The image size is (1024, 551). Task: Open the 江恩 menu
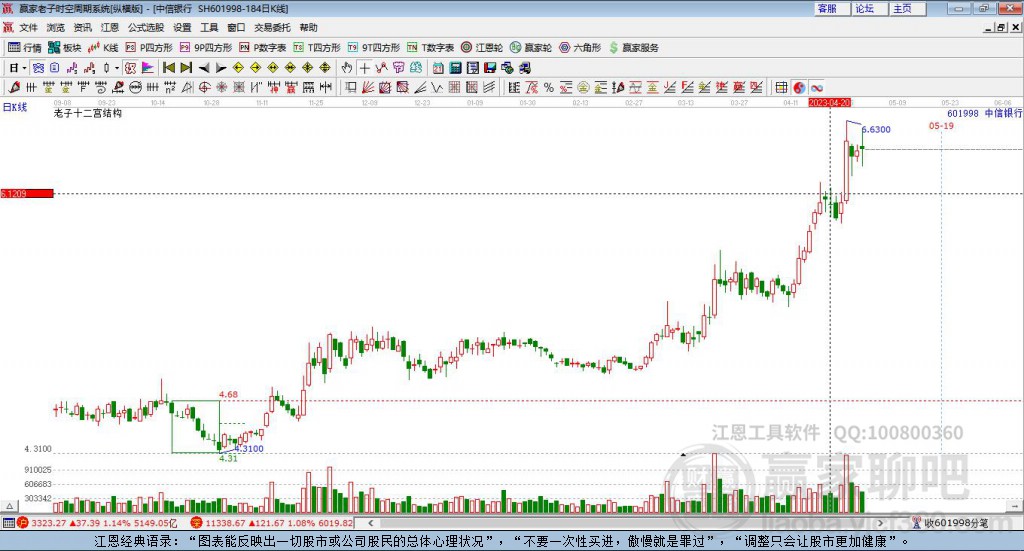click(x=110, y=27)
